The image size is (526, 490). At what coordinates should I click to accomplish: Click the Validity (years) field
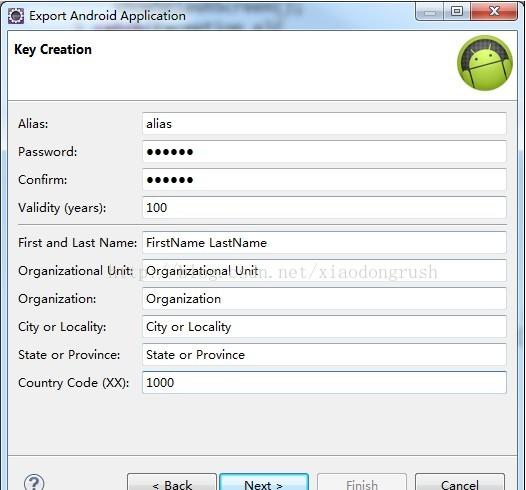[x=324, y=208]
